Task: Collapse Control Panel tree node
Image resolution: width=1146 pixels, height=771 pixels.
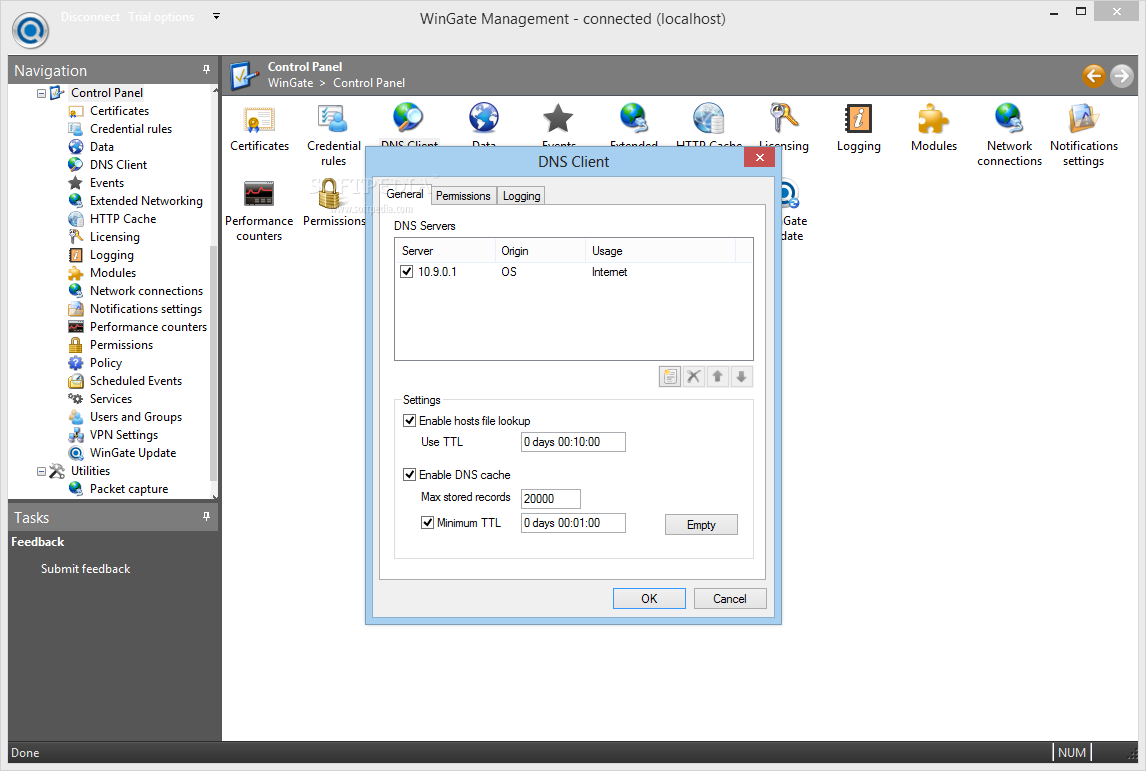Action: pyautogui.click(x=42, y=94)
